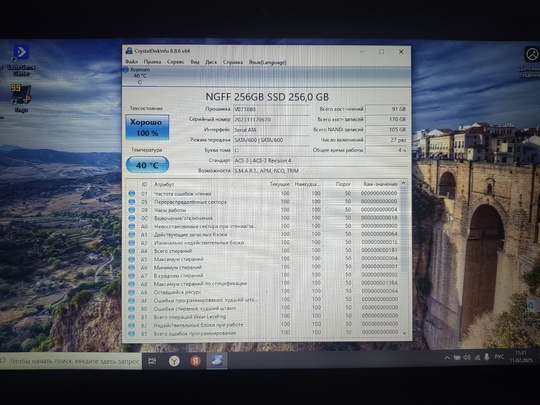Click the total host writes value 170 GB

point(386,119)
